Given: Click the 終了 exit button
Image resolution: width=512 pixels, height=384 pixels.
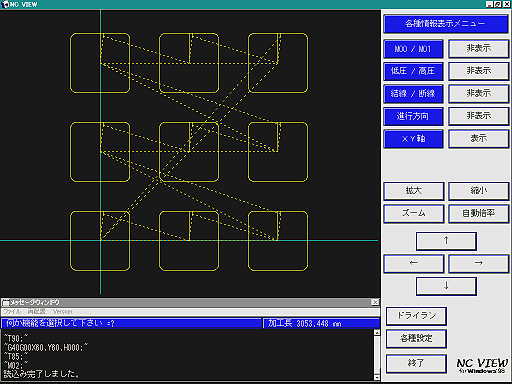Looking at the screenshot, I should [416, 363].
